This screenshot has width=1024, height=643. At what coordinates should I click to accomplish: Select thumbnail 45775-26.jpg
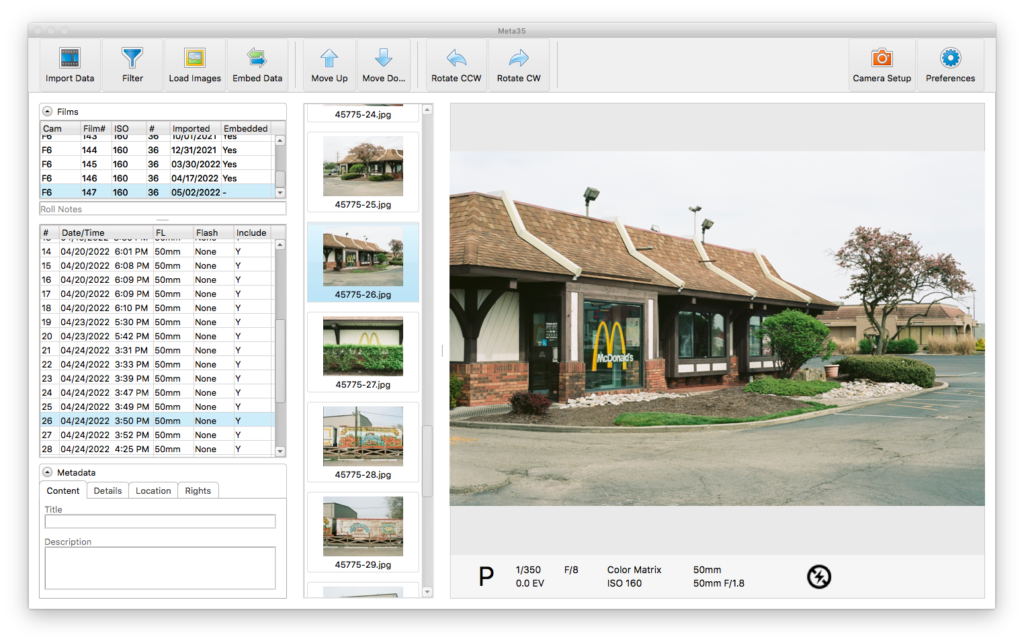tap(363, 262)
